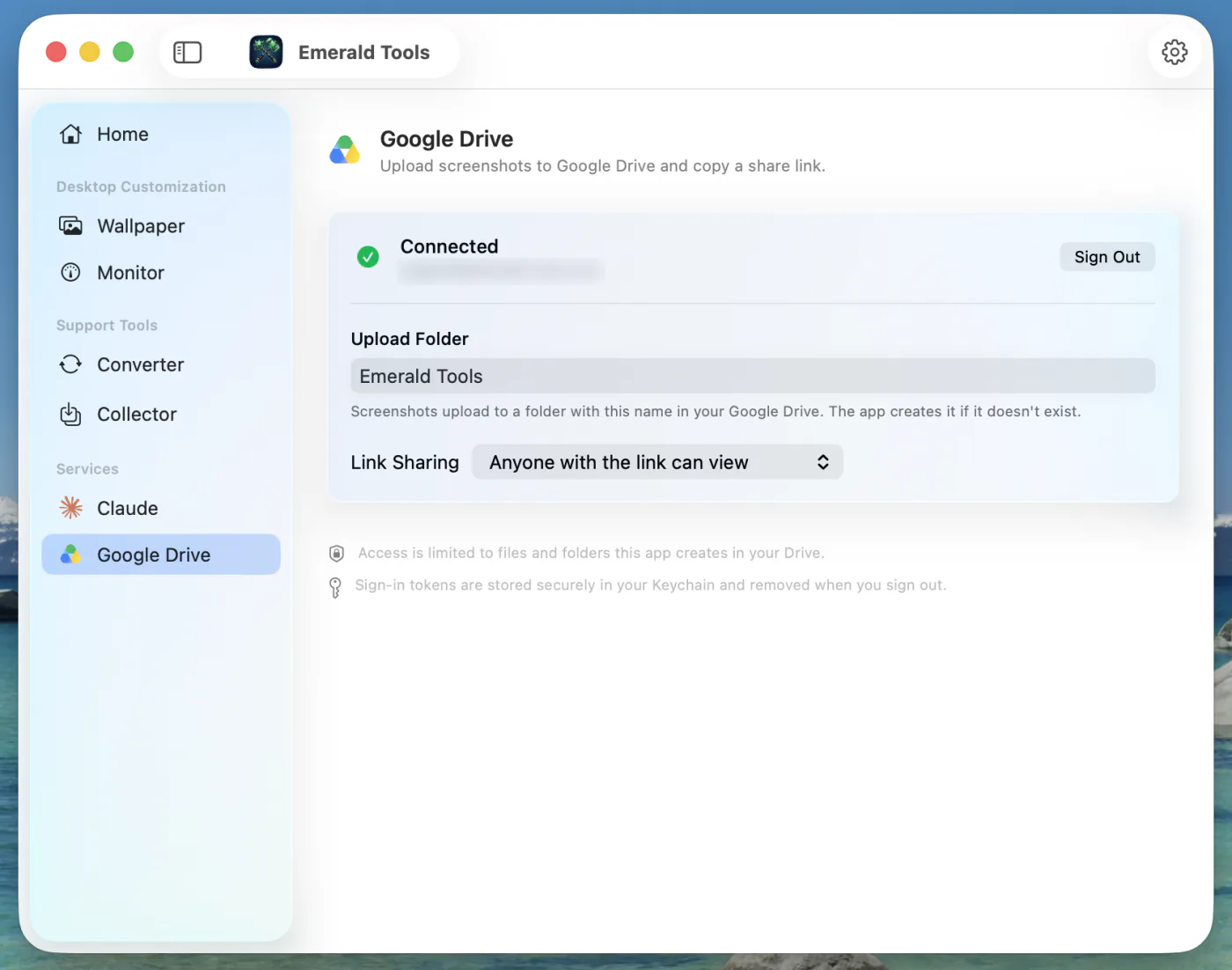Open the Converter tool
The image size is (1232, 970).
click(x=161, y=364)
